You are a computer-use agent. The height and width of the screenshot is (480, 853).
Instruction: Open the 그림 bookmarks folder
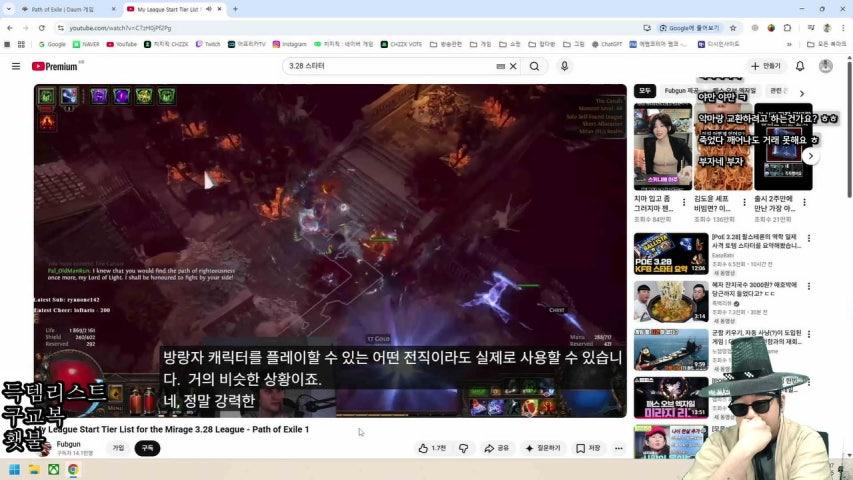(573, 44)
